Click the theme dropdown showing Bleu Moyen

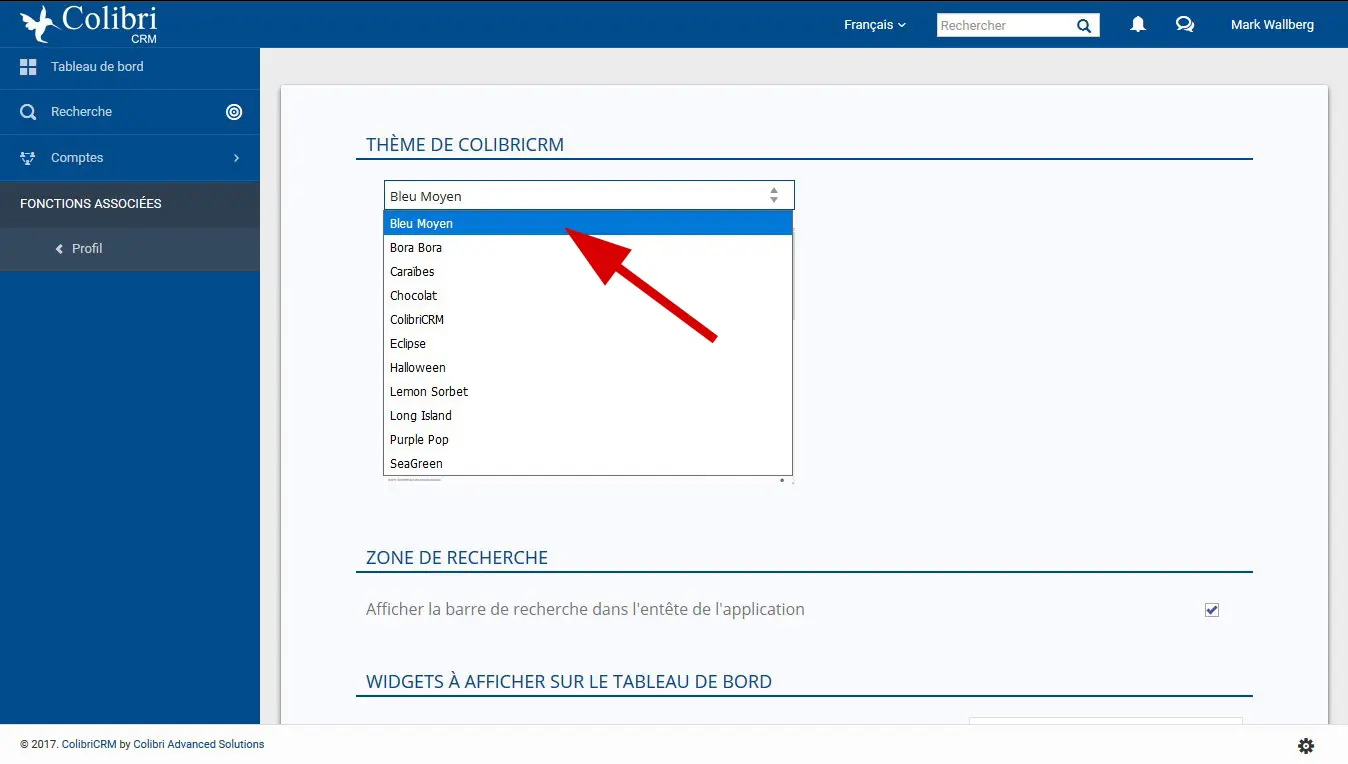click(588, 196)
